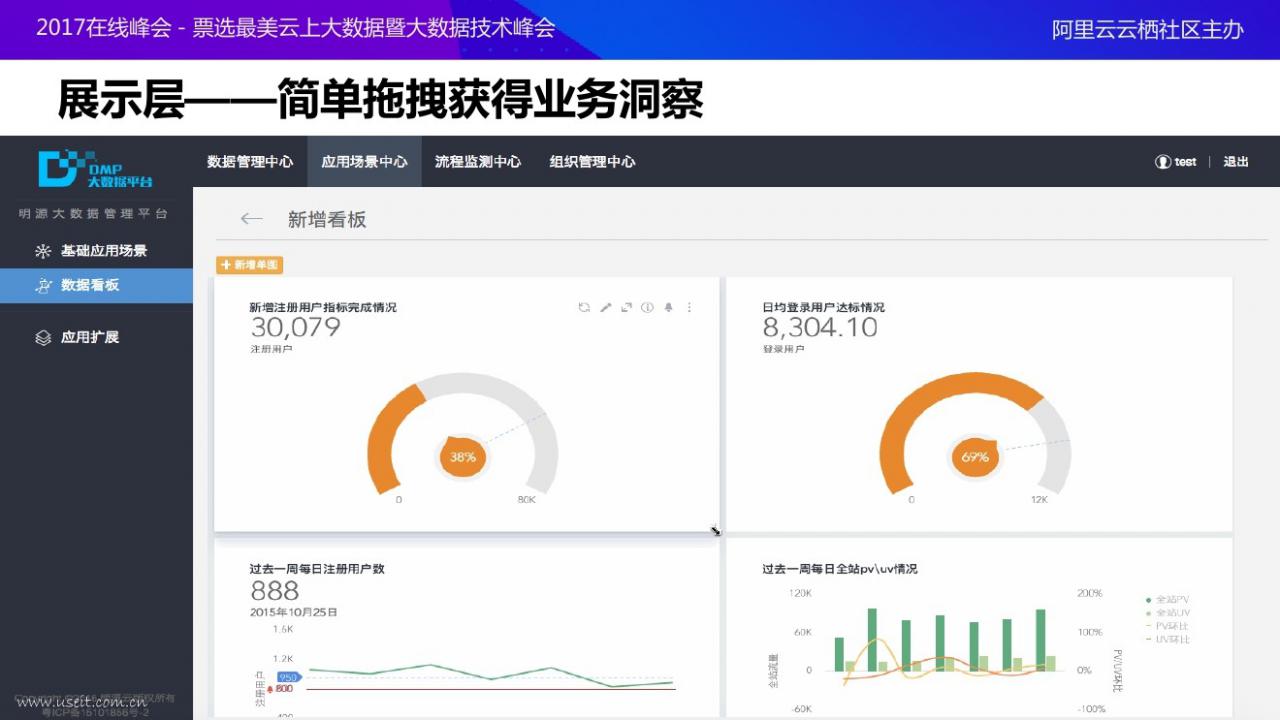This screenshot has width=1280, height=720.
Task: Toggle the UV环比 legend item
Action: (x=1167, y=638)
